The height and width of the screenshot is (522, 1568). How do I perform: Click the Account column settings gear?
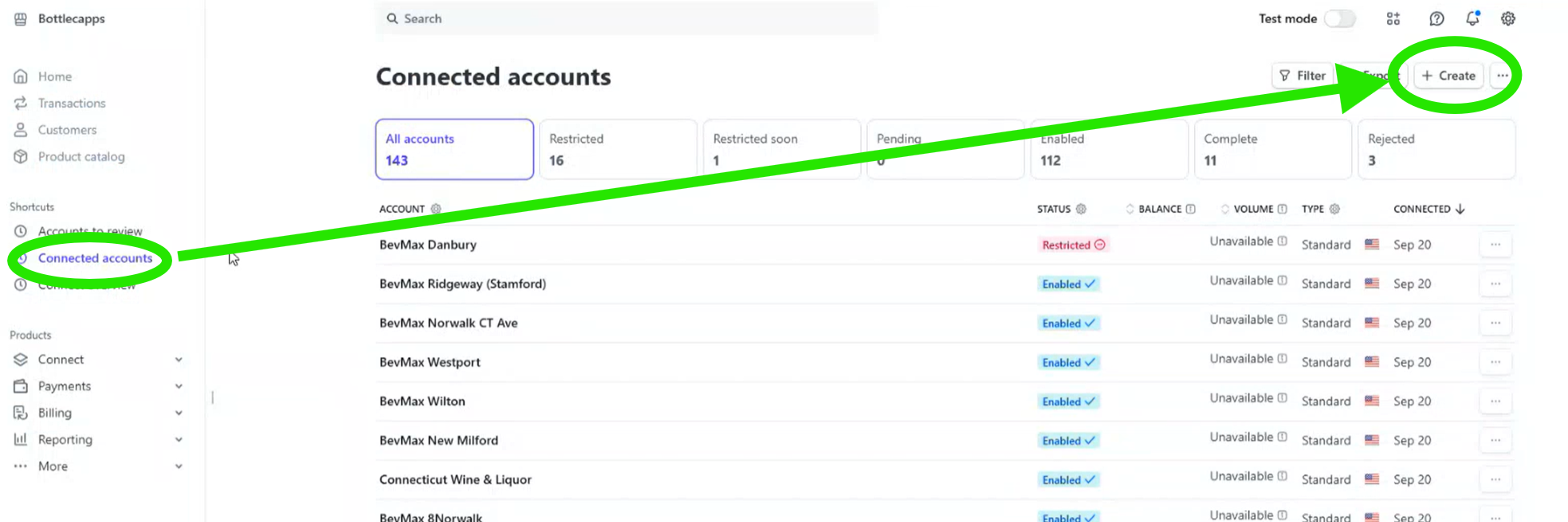coord(436,209)
